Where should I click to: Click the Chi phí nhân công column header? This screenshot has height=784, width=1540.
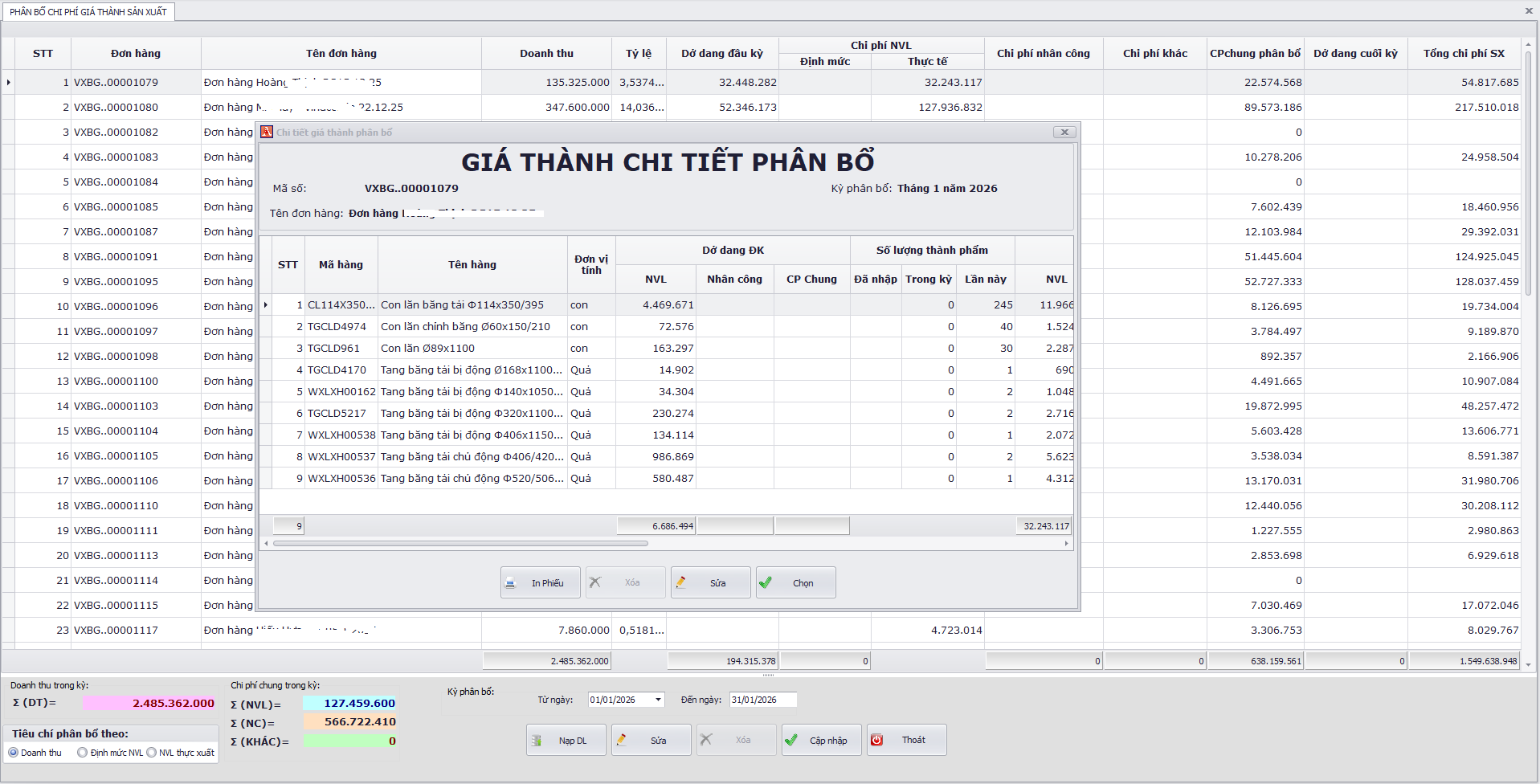[1044, 54]
